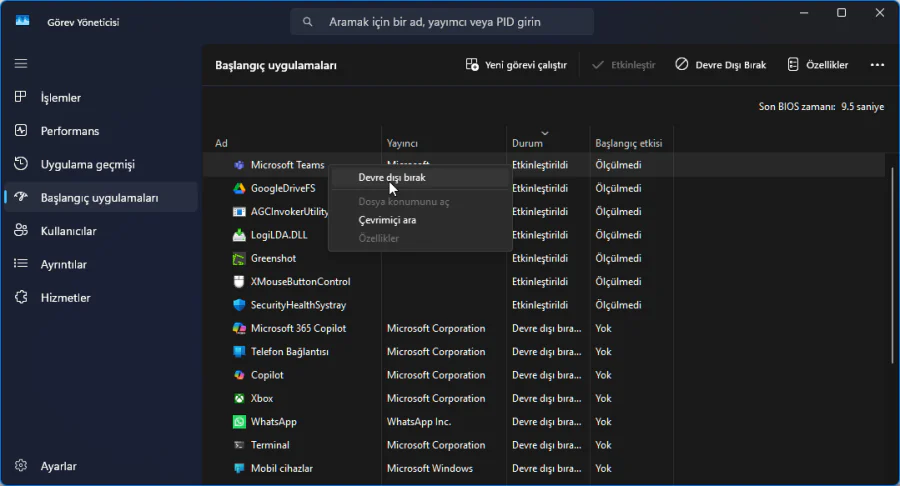900x486 pixels.
Task: Click the AGCInvokerUtility app icon
Action: [x=239, y=212]
